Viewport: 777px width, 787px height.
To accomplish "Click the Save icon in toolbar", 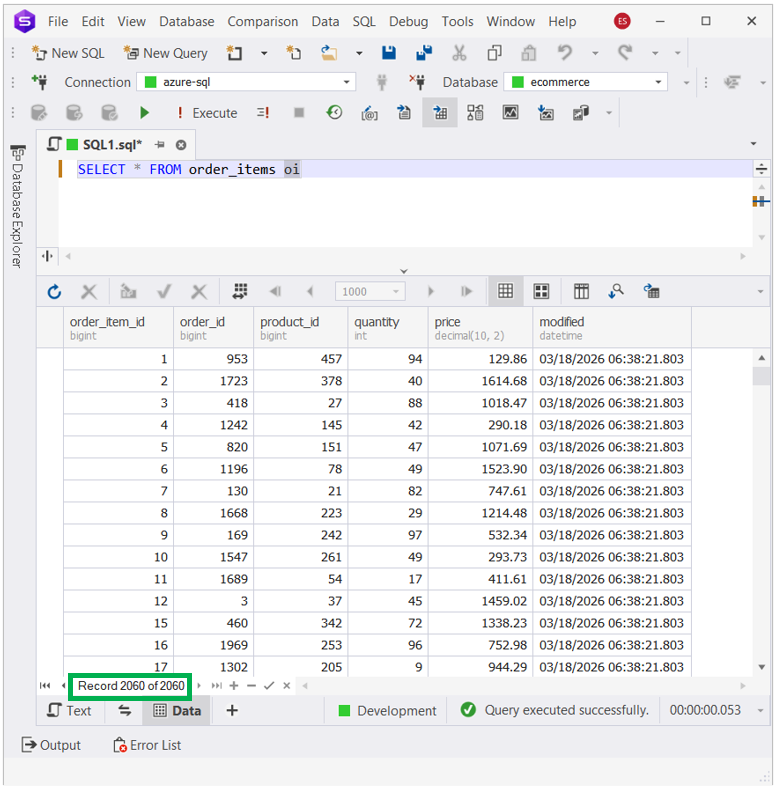I will point(388,53).
